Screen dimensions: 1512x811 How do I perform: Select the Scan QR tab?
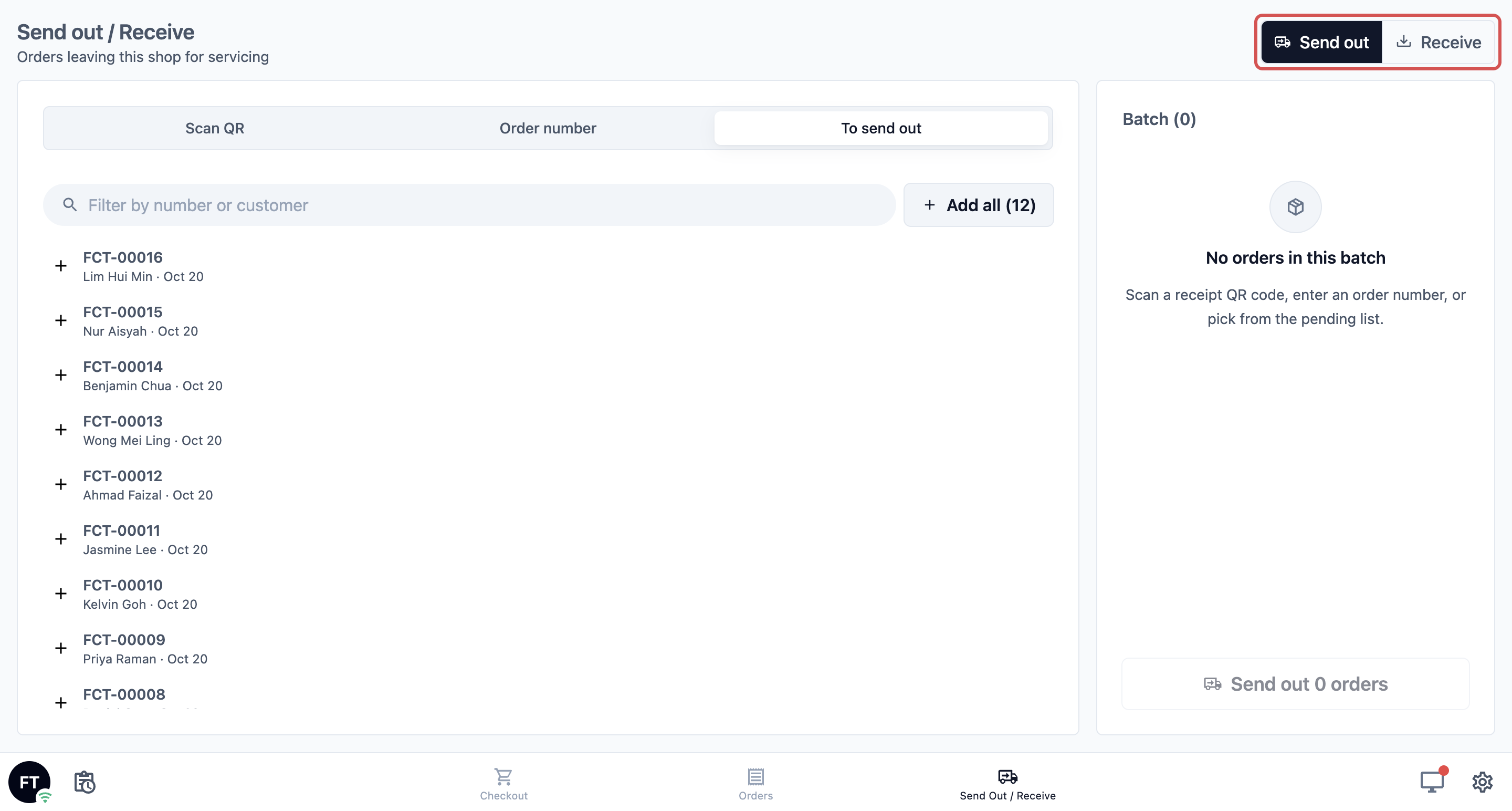(215, 128)
